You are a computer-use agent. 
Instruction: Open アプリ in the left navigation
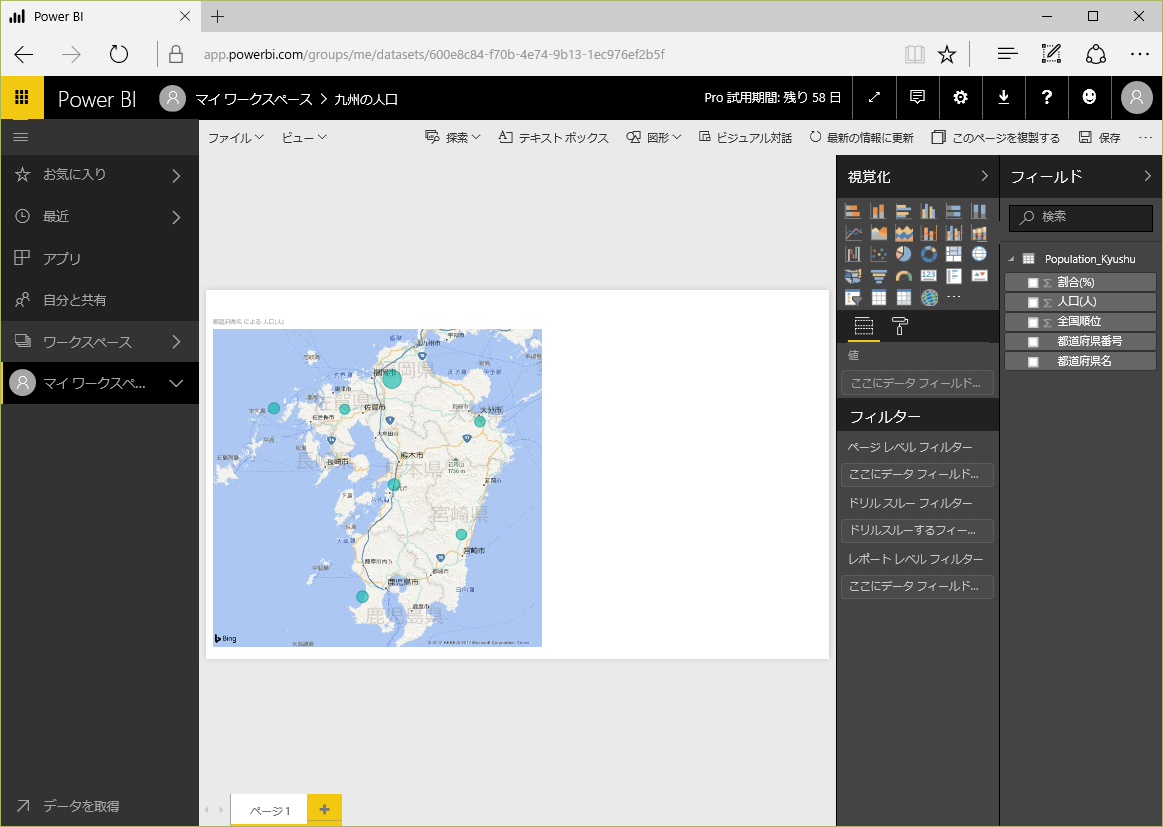62,258
